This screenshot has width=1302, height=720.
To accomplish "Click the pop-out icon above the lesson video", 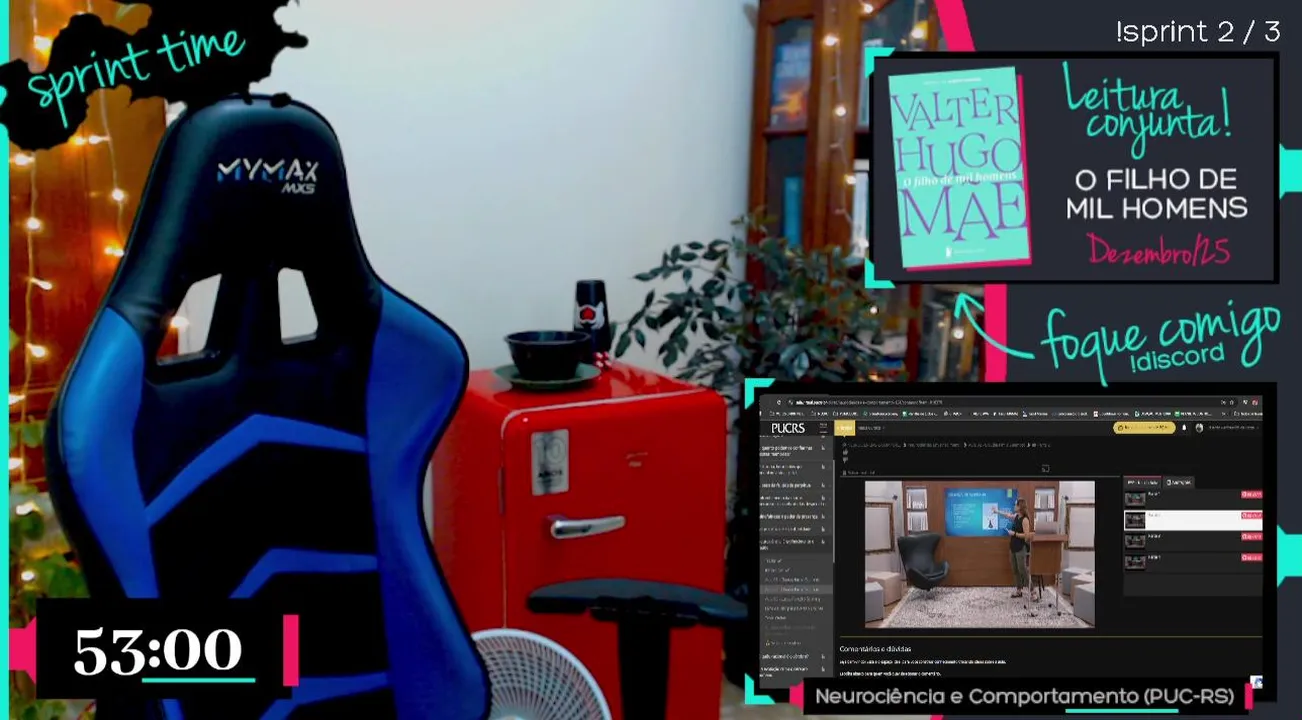I will coord(1045,468).
